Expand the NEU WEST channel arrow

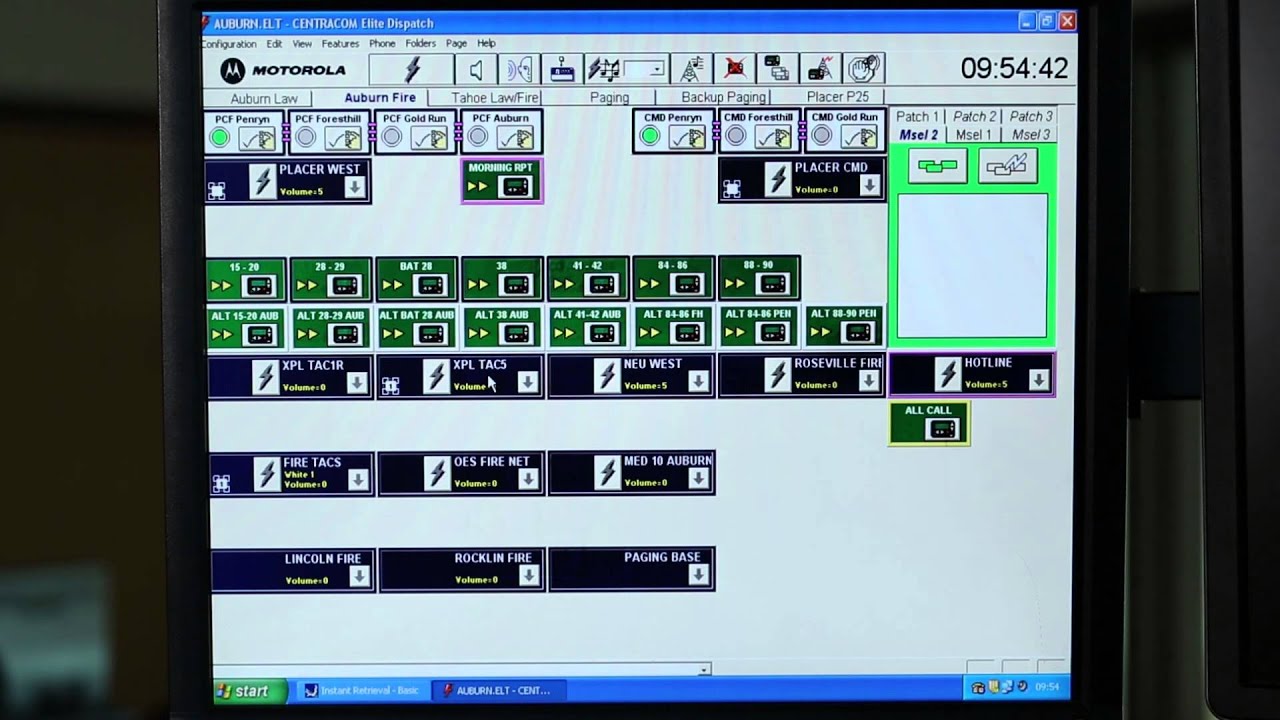click(698, 381)
